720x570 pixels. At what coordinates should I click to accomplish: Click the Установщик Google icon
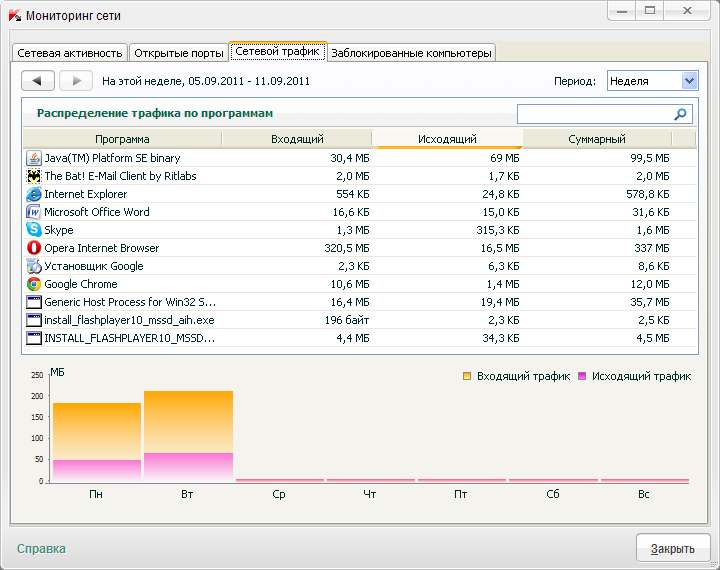33,266
